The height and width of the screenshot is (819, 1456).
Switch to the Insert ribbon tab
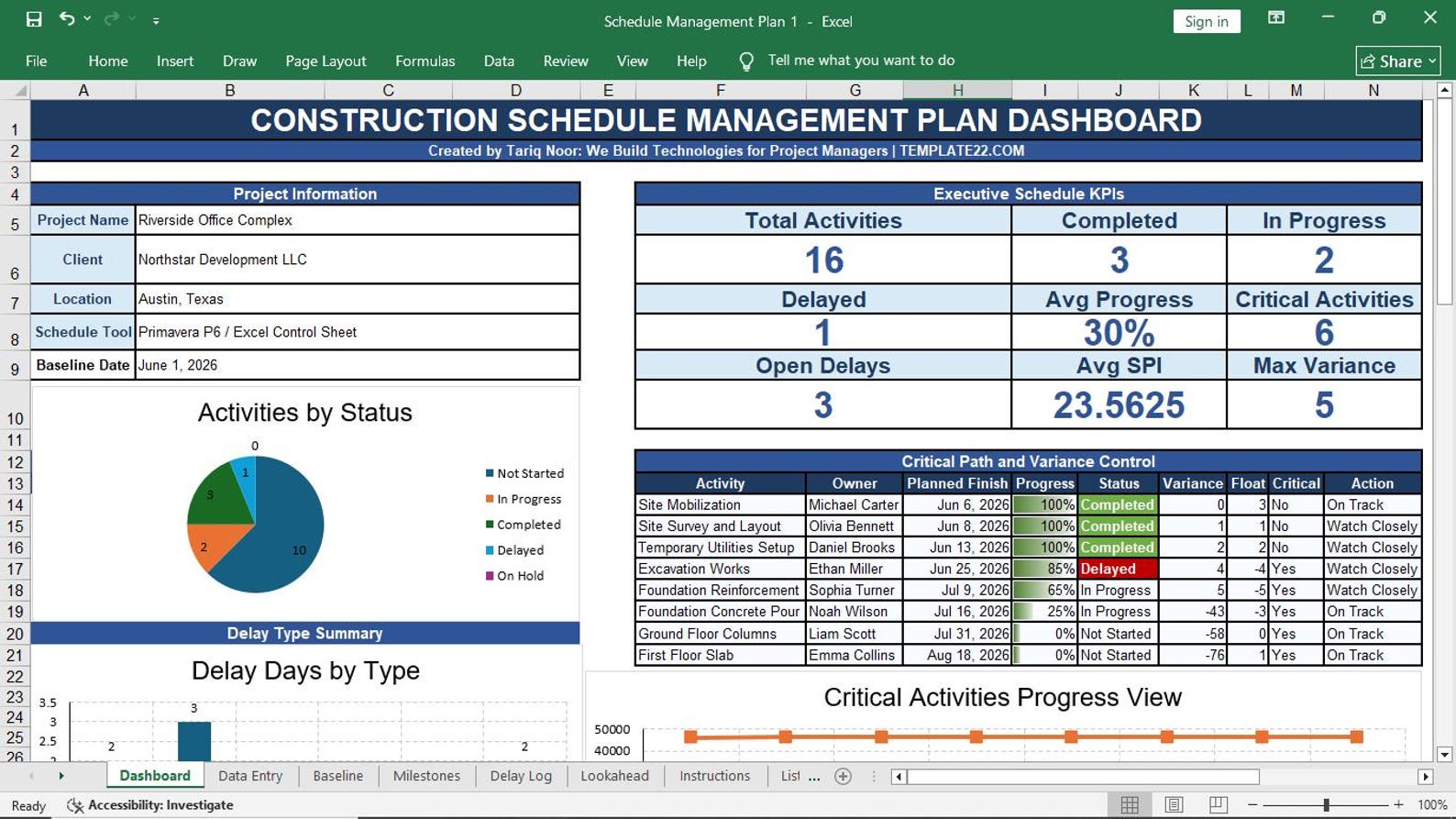coord(175,61)
